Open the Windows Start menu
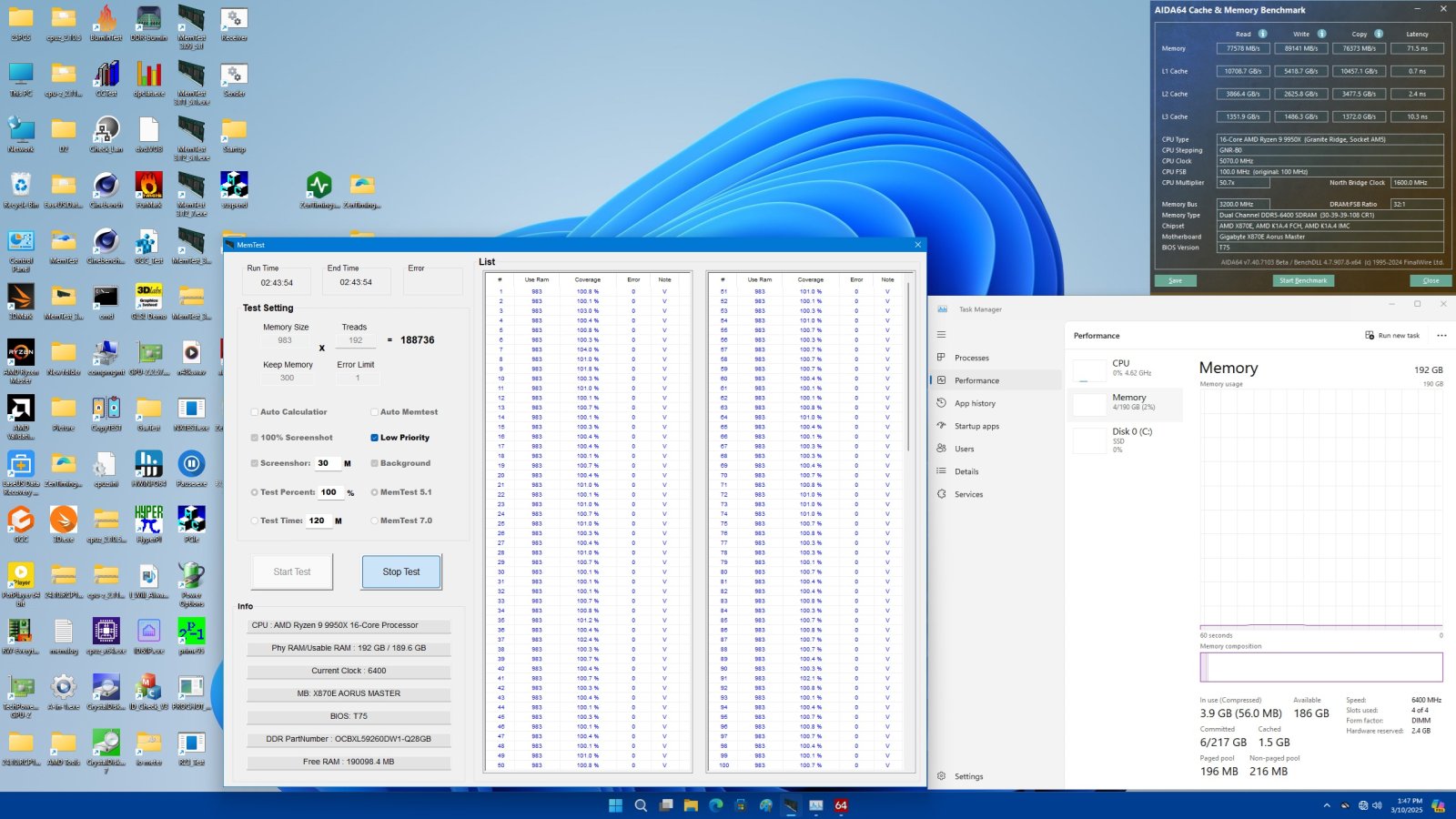Image resolution: width=1456 pixels, height=819 pixels. click(x=615, y=805)
